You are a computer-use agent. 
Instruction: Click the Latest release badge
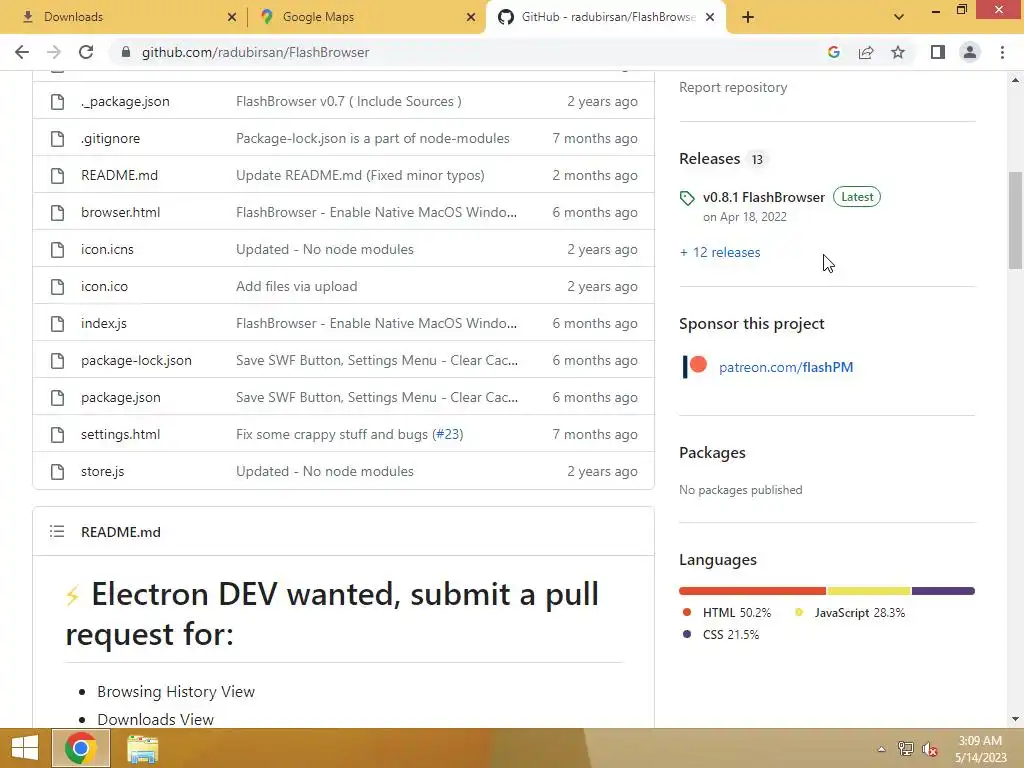[x=857, y=197]
